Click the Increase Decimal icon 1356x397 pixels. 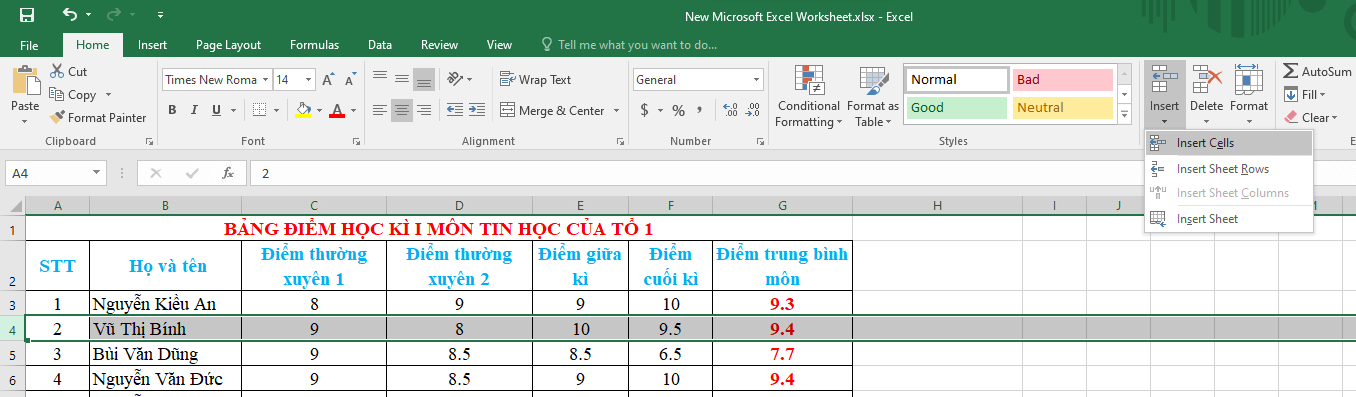[x=729, y=110]
